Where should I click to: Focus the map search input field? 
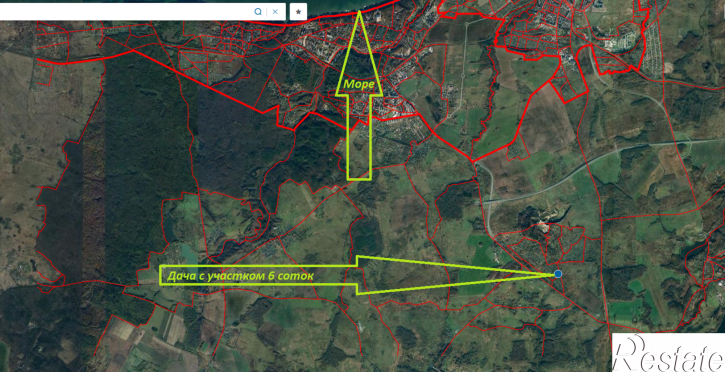click(125, 12)
